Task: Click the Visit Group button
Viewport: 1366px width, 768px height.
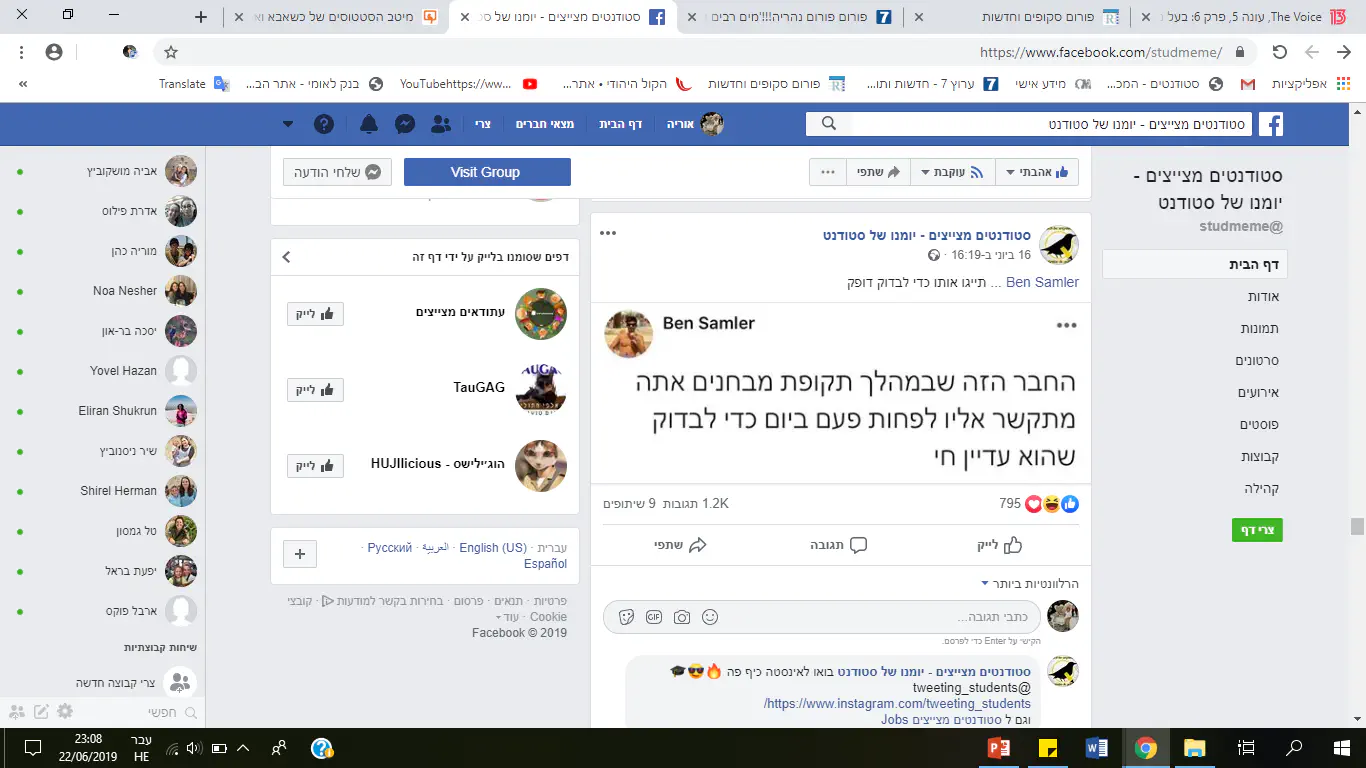Action: click(x=487, y=172)
